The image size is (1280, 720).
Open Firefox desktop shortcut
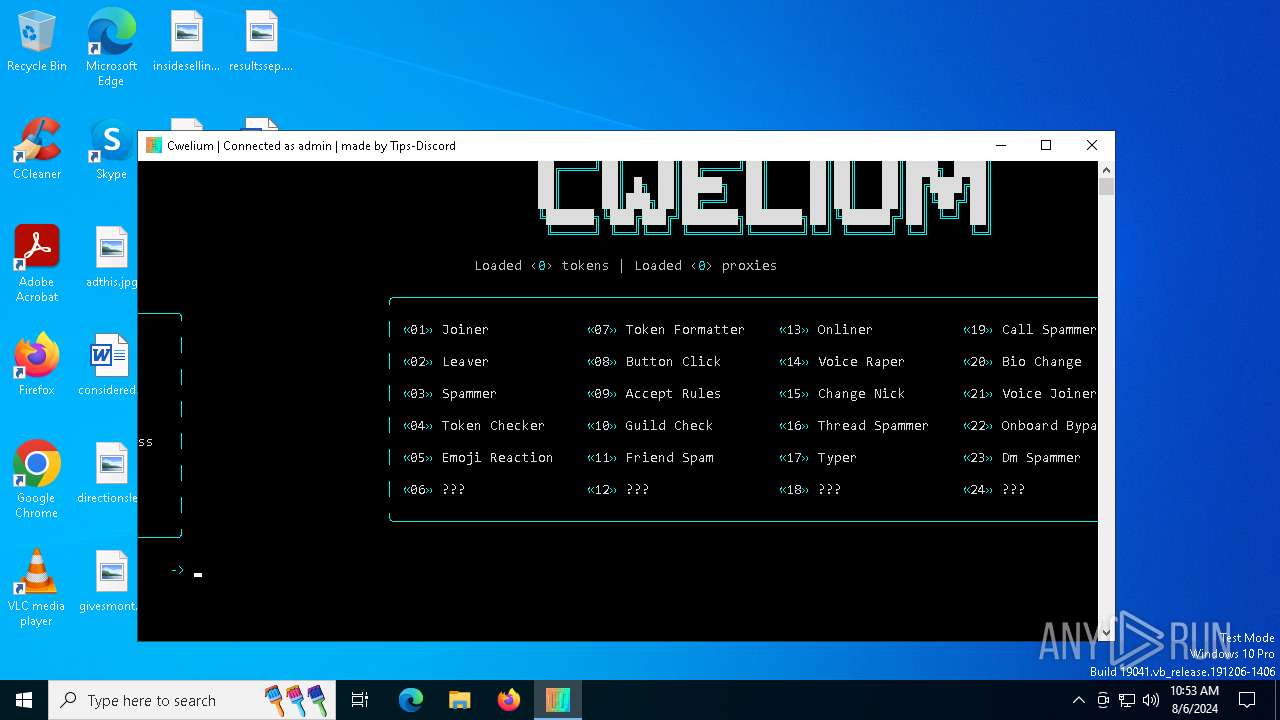point(37,365)
